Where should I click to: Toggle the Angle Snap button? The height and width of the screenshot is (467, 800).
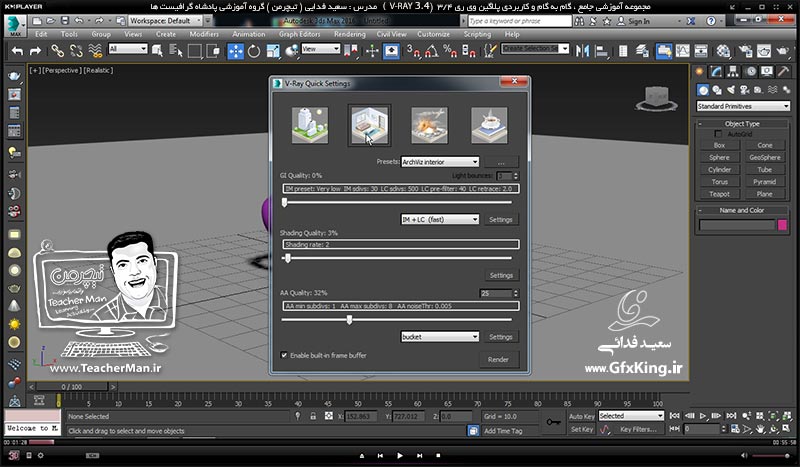point(432,51)
